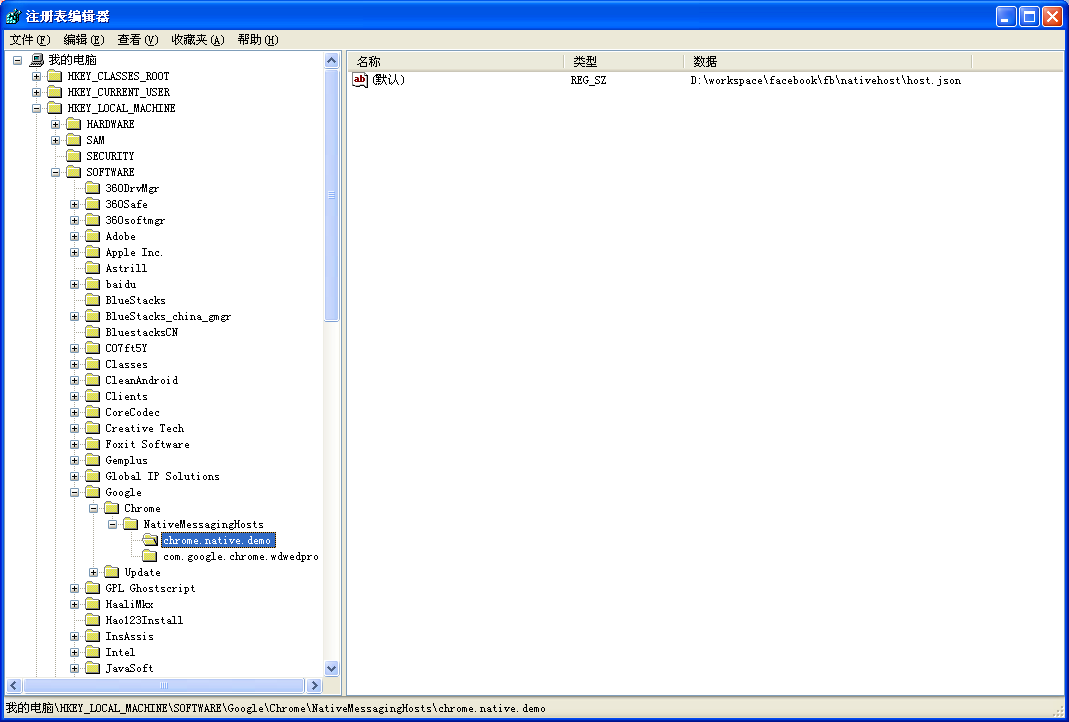Image resolution: width=1069 pixels, height=722 pixels.
Task: Click the com.google.chrome.wdwedpro folder icon
Action: tap(150, 556)
